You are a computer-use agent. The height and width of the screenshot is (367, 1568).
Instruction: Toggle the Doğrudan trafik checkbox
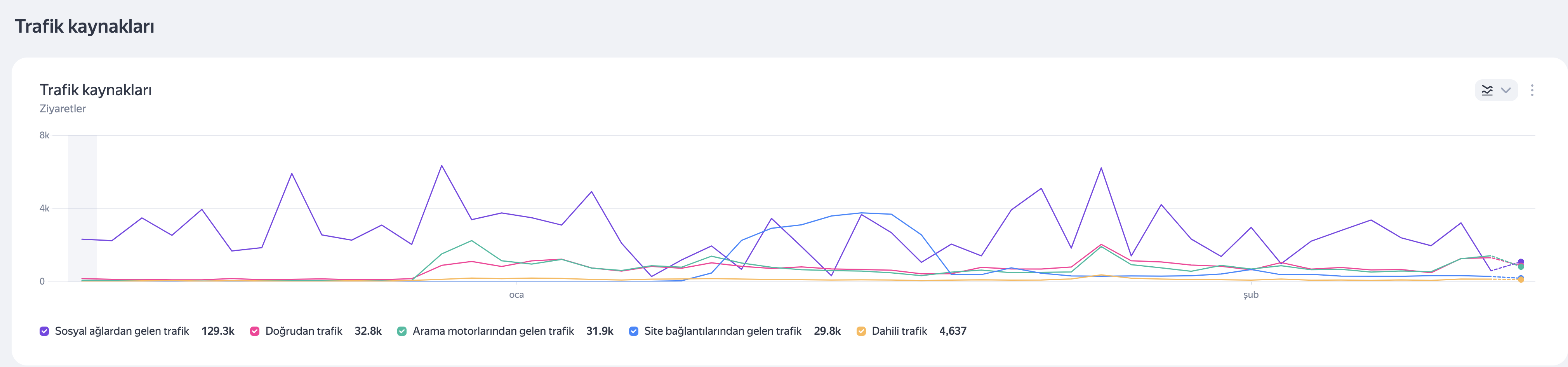tap(254, 331)
